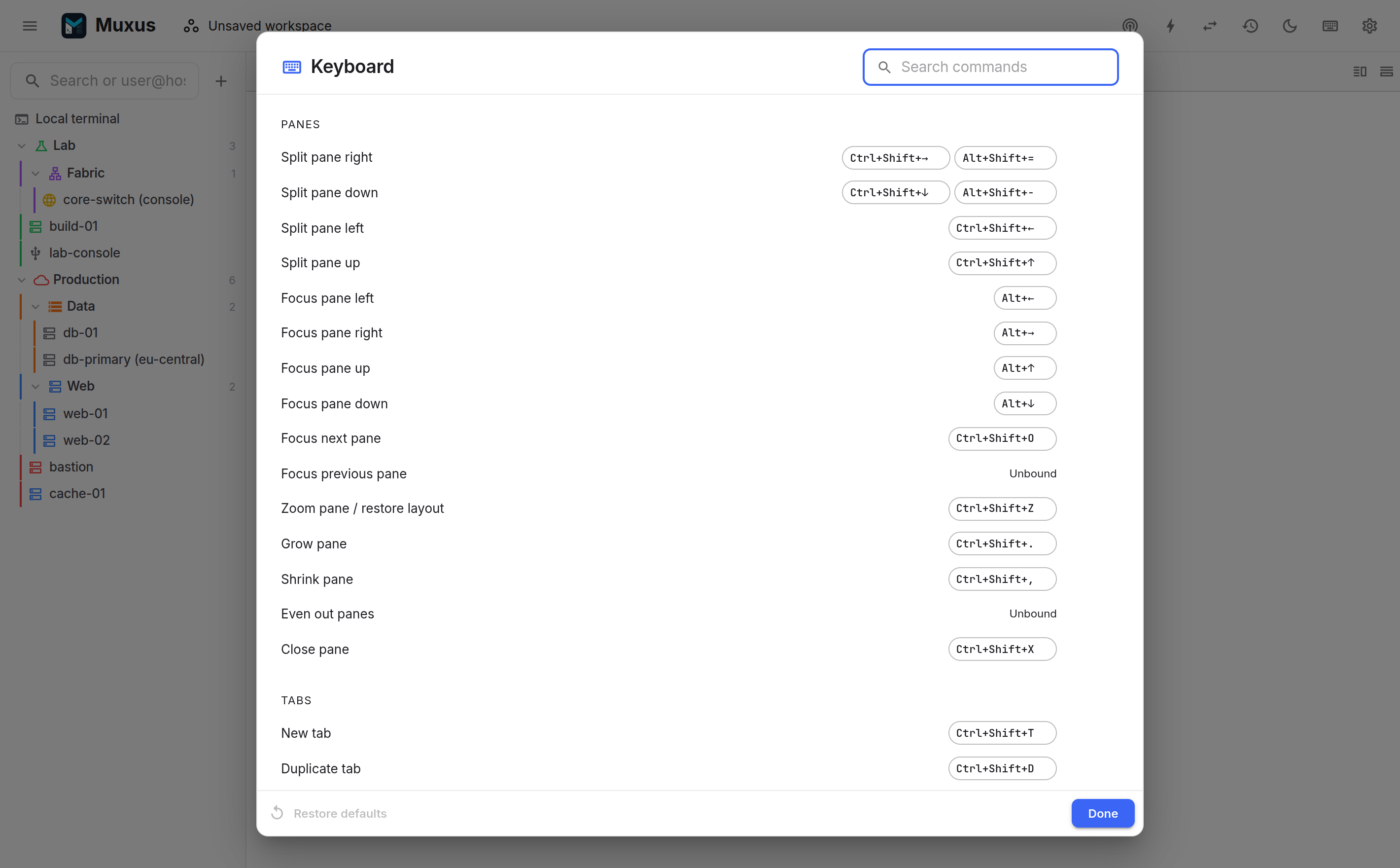Open the history clock icon in the header

tap(1250, 26)
